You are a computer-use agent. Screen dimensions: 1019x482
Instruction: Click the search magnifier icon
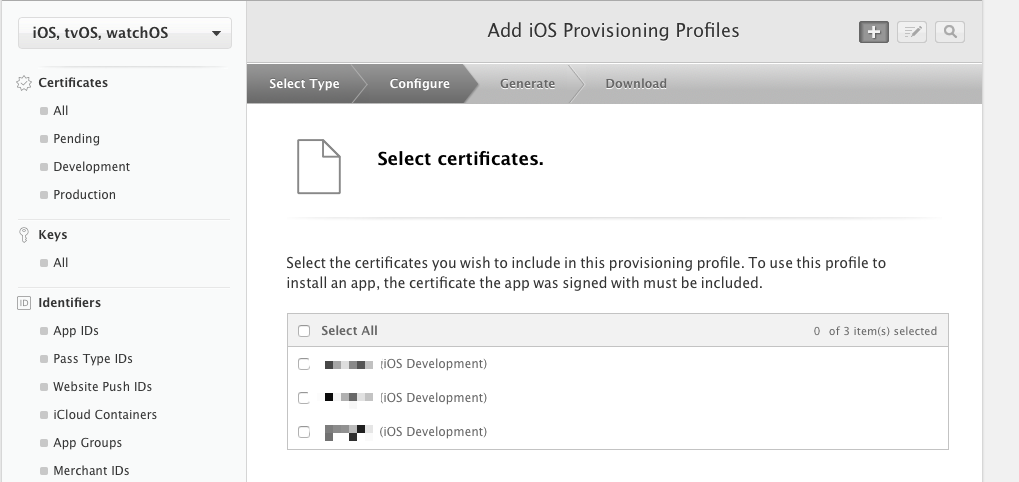pos(949,32)
